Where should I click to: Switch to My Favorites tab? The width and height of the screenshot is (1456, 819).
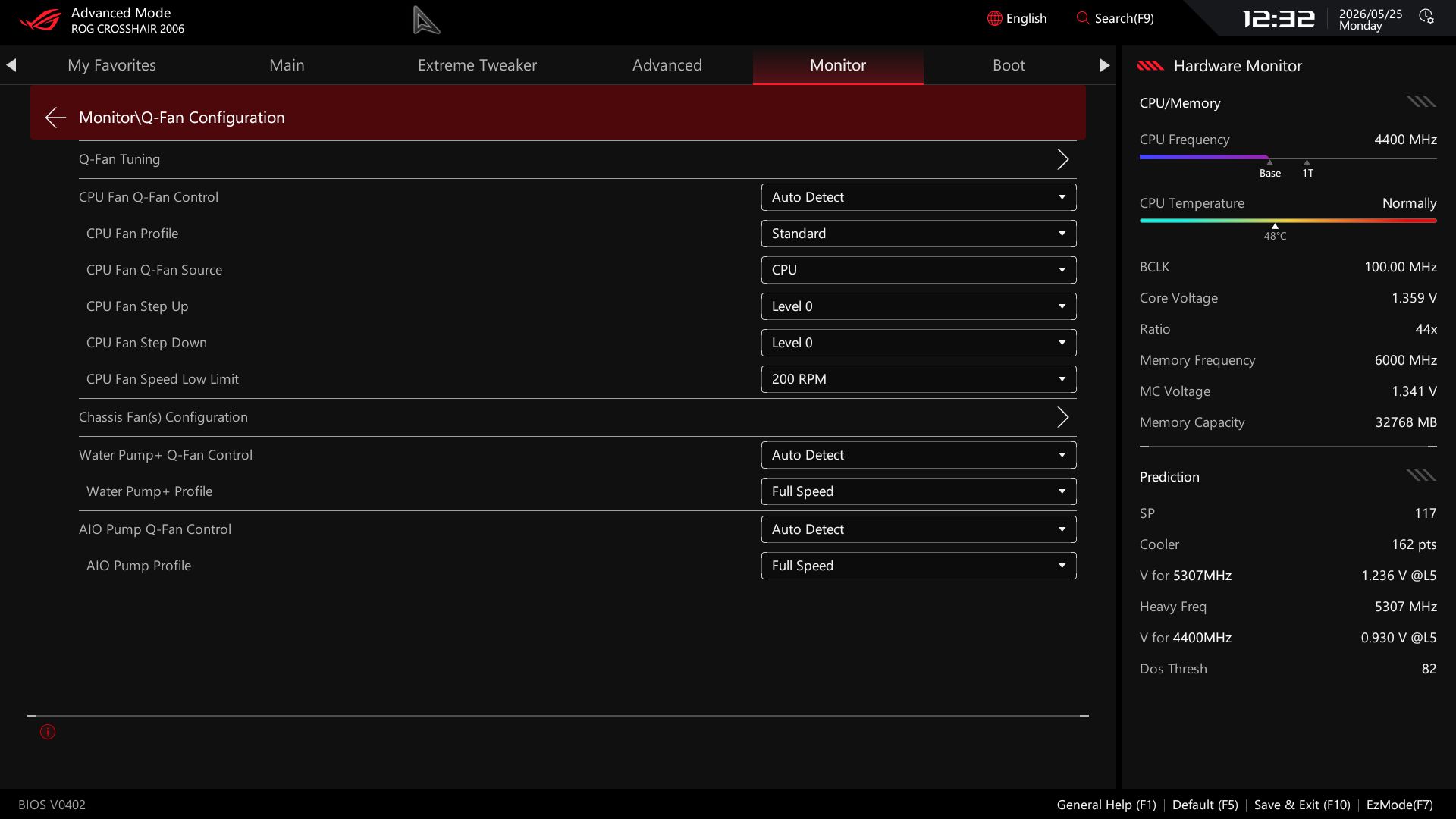point(111,65)
